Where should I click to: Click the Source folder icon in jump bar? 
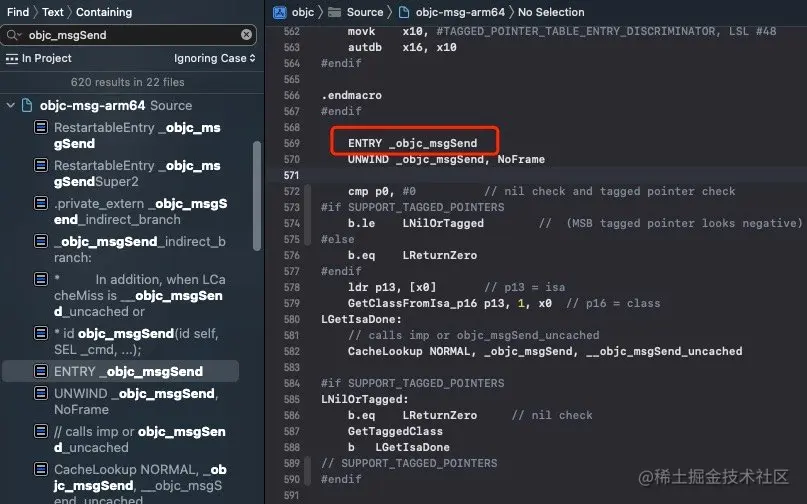[335, 12]
